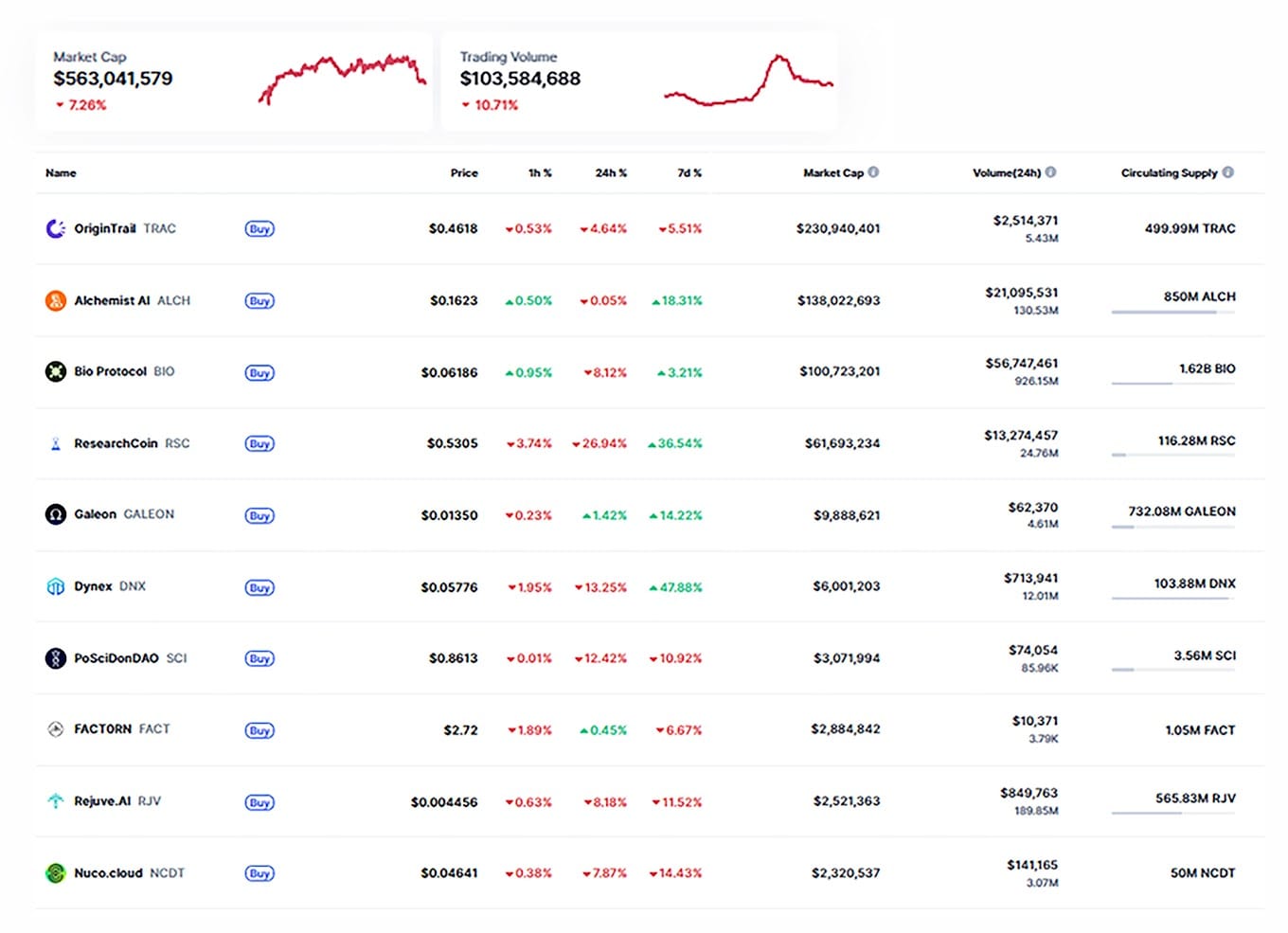Click the Buy button for OriginTrail
The width and height of the screenshot is (1288, 933).
tap(259, 228)
